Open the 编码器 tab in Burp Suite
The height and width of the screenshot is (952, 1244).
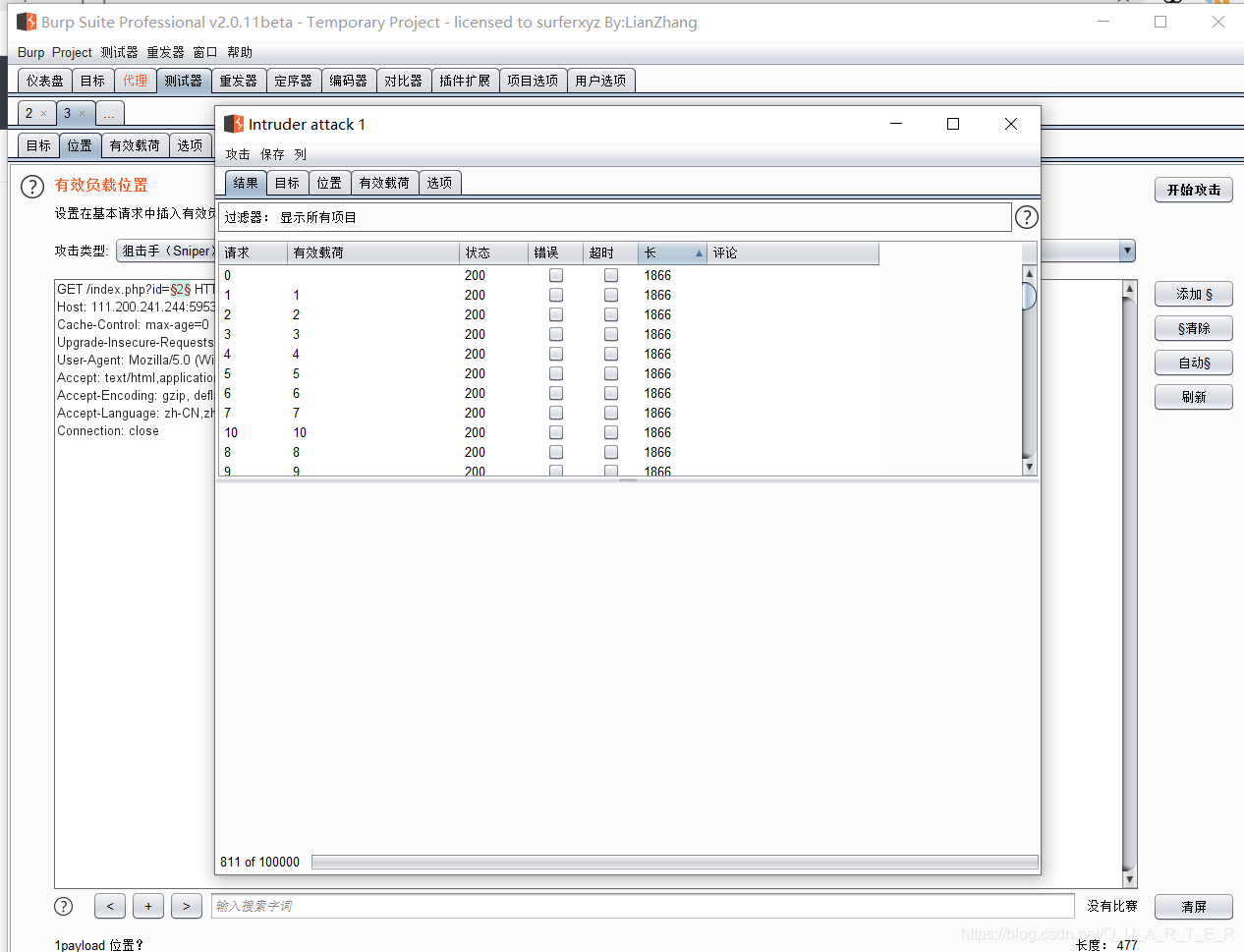coord(349,81)
